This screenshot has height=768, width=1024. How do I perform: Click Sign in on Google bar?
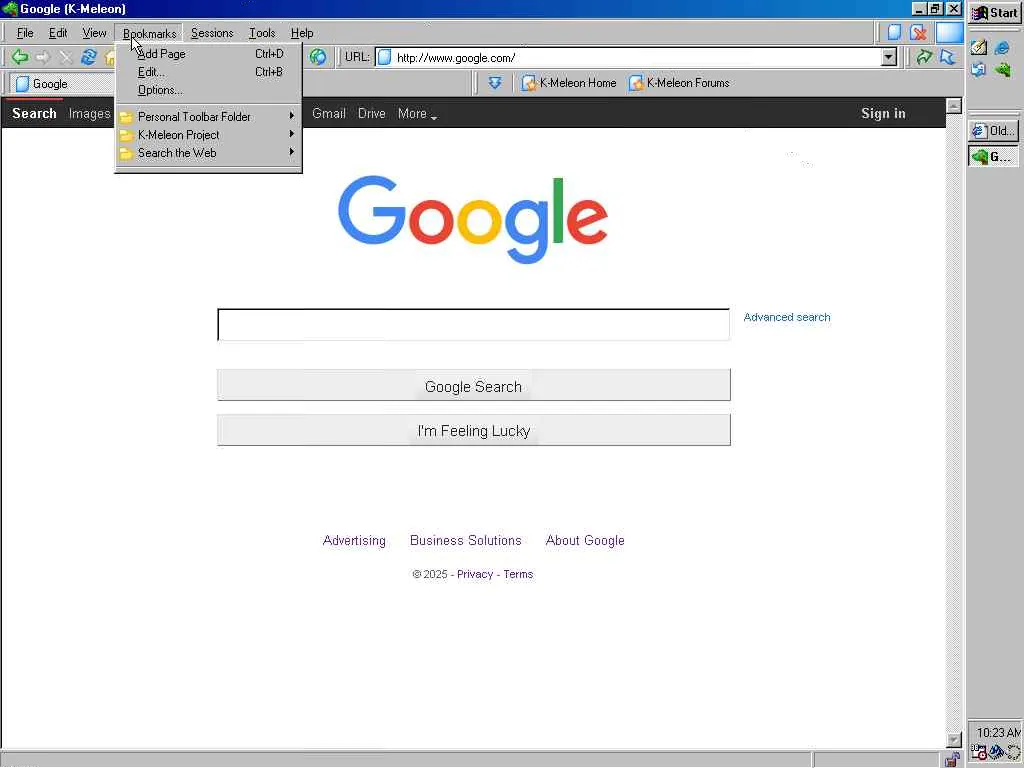click(x=883, y=114)
